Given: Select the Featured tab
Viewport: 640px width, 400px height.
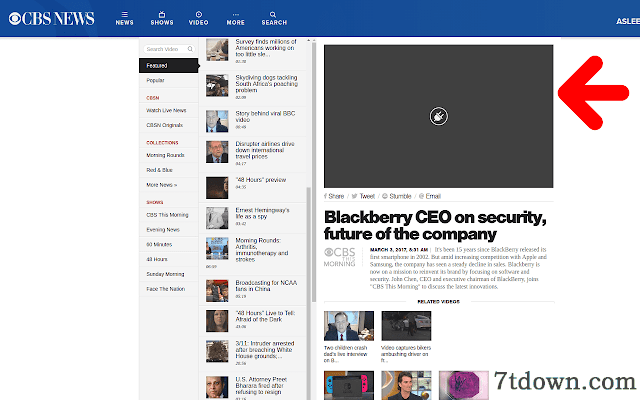Looking at the screenshot, I should [x=169, y=66].
